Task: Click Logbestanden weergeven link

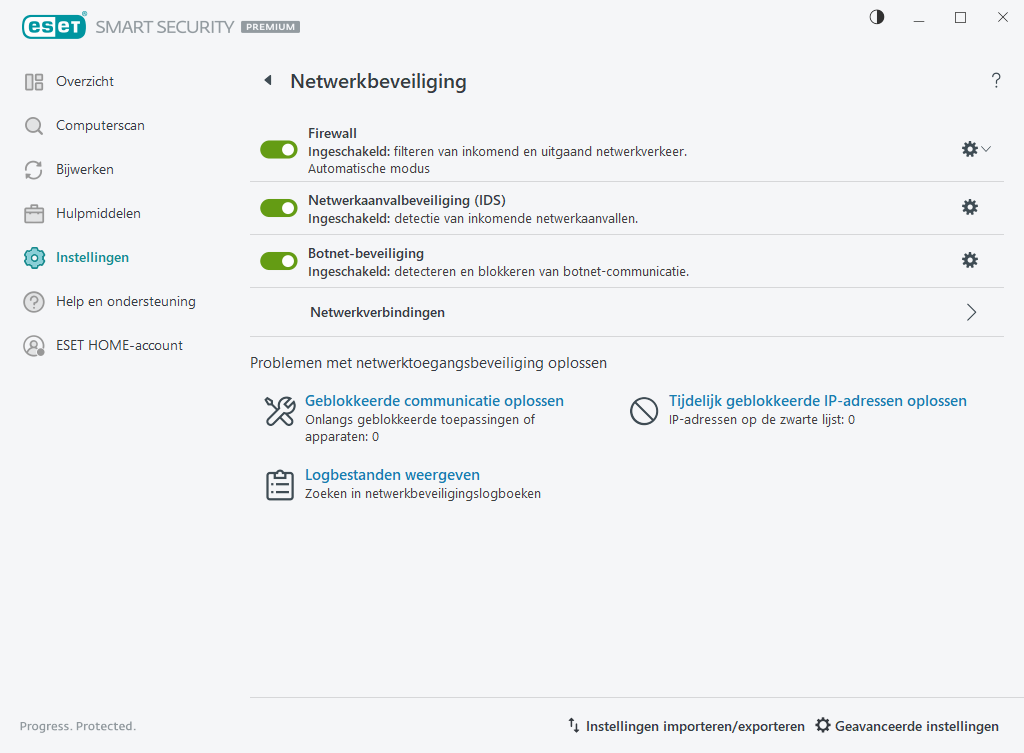Action: (x=392, y=474)
